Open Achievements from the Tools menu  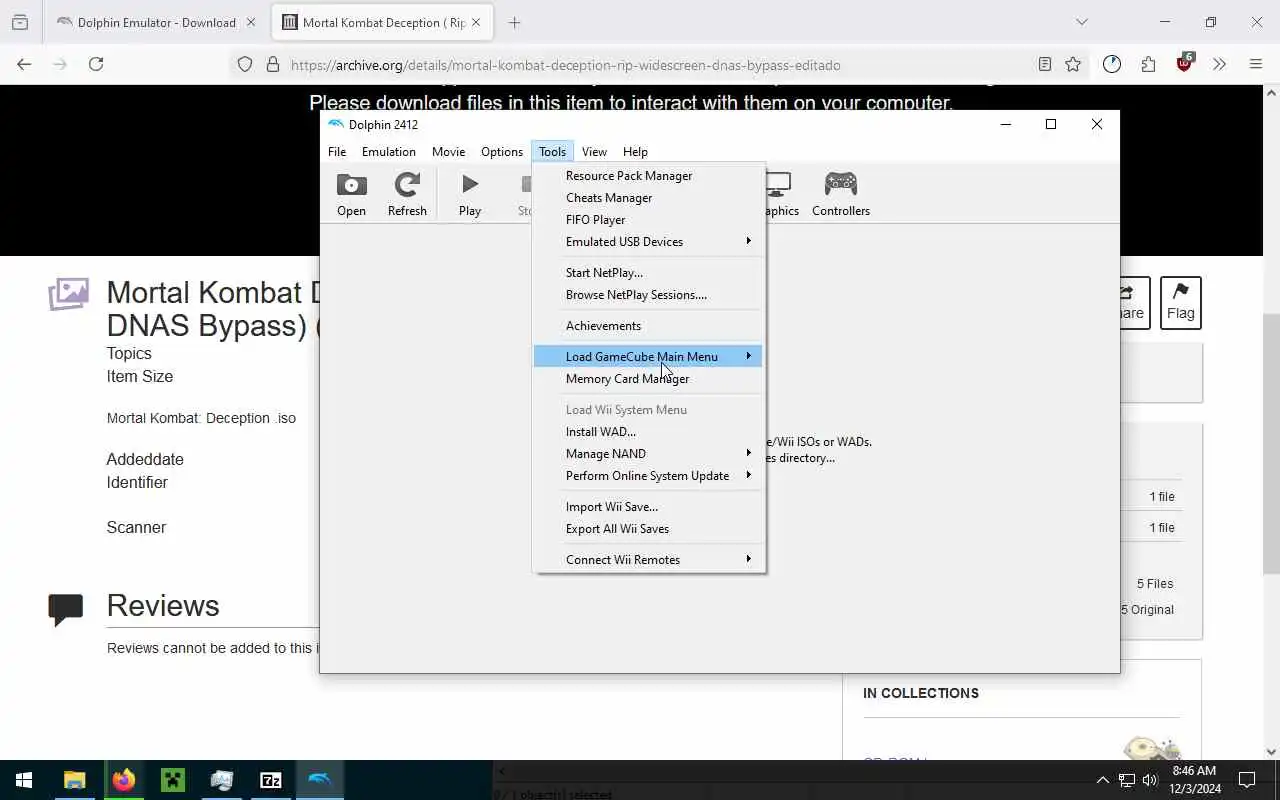(x=648, y=326)
